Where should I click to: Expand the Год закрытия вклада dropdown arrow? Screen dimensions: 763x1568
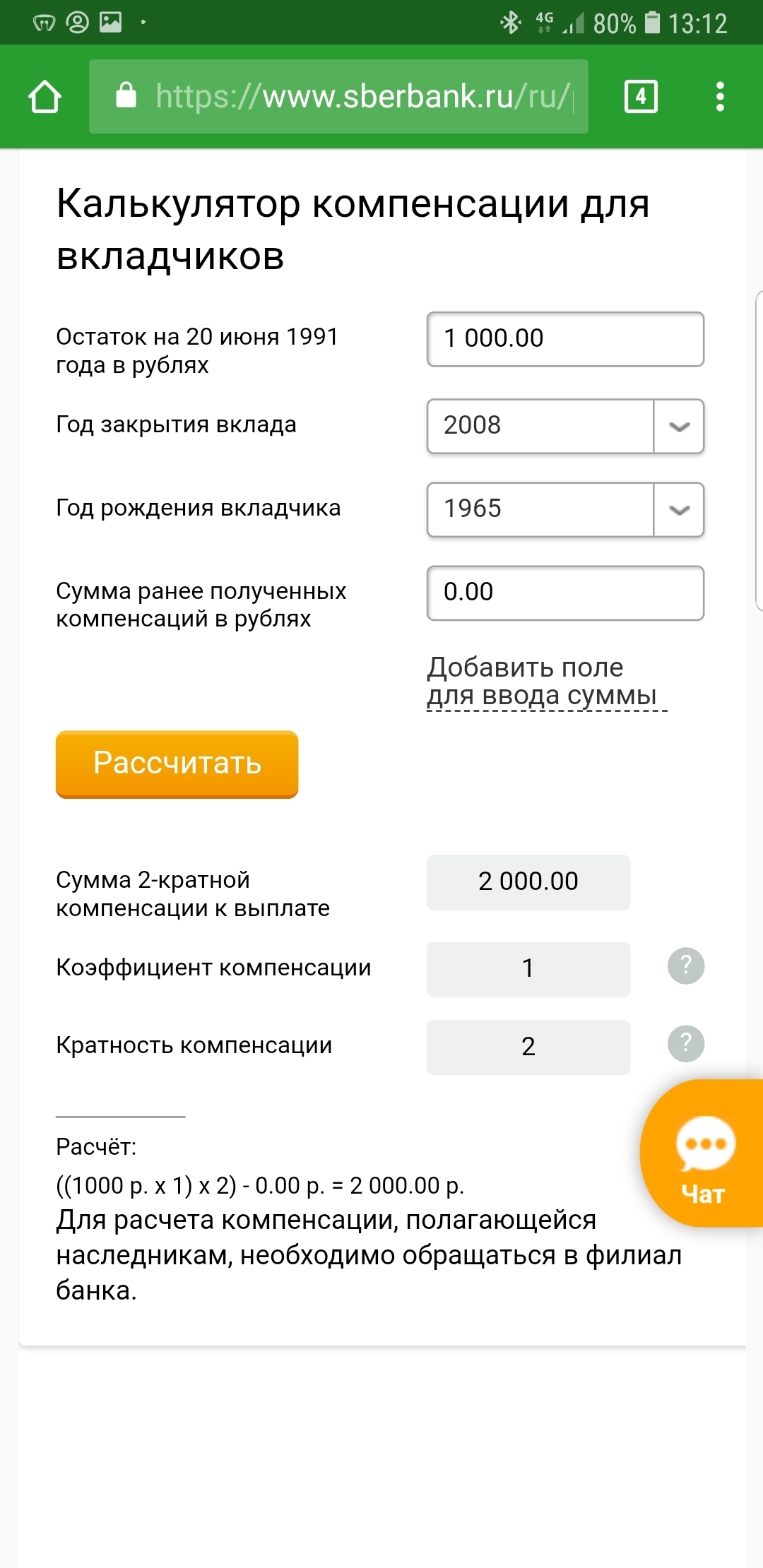(x=679, y=427)
